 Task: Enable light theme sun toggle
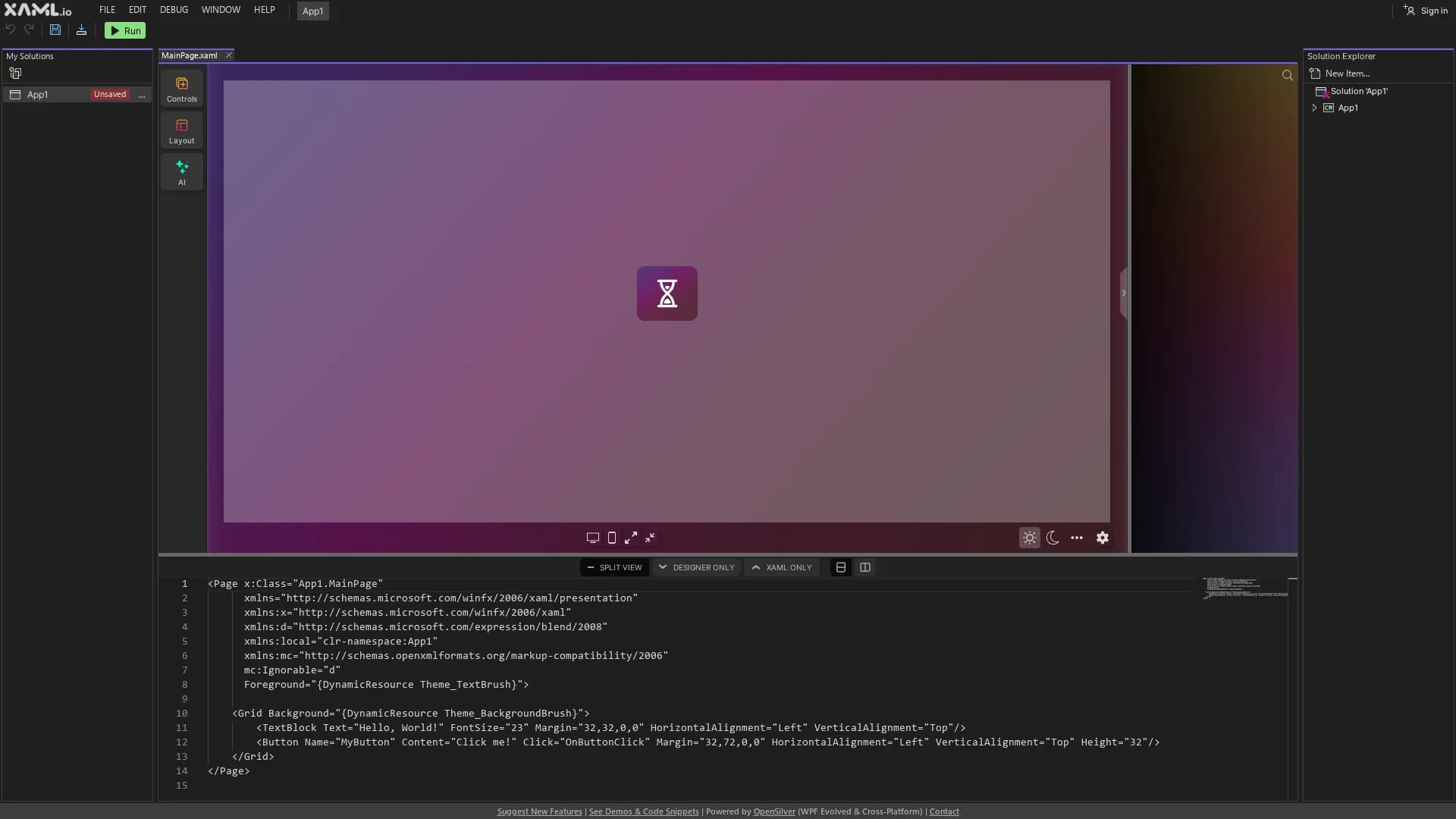[x=1030, y=538]
